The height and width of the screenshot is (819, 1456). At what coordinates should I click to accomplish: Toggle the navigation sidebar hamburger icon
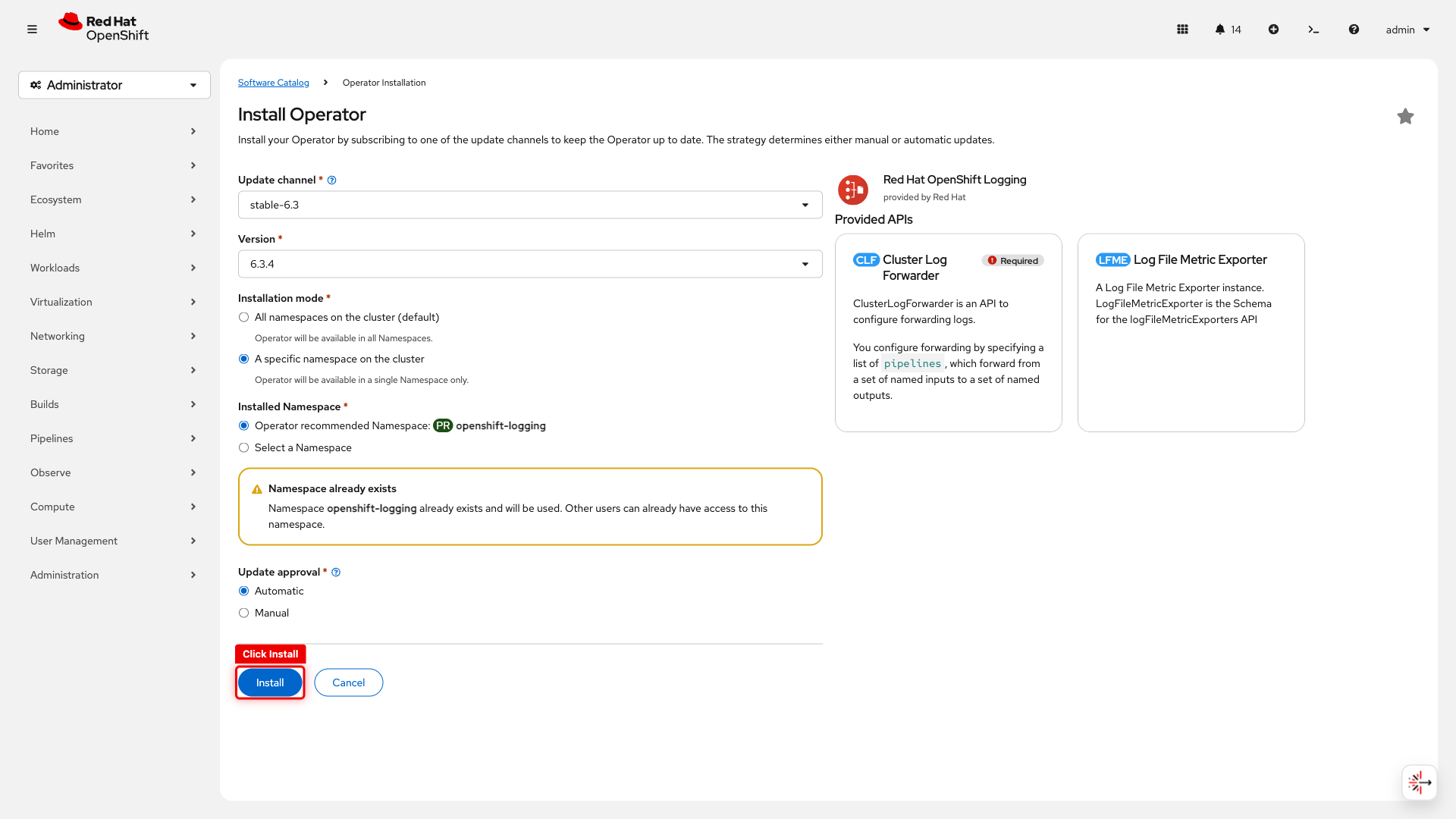[x=32, y=29]
